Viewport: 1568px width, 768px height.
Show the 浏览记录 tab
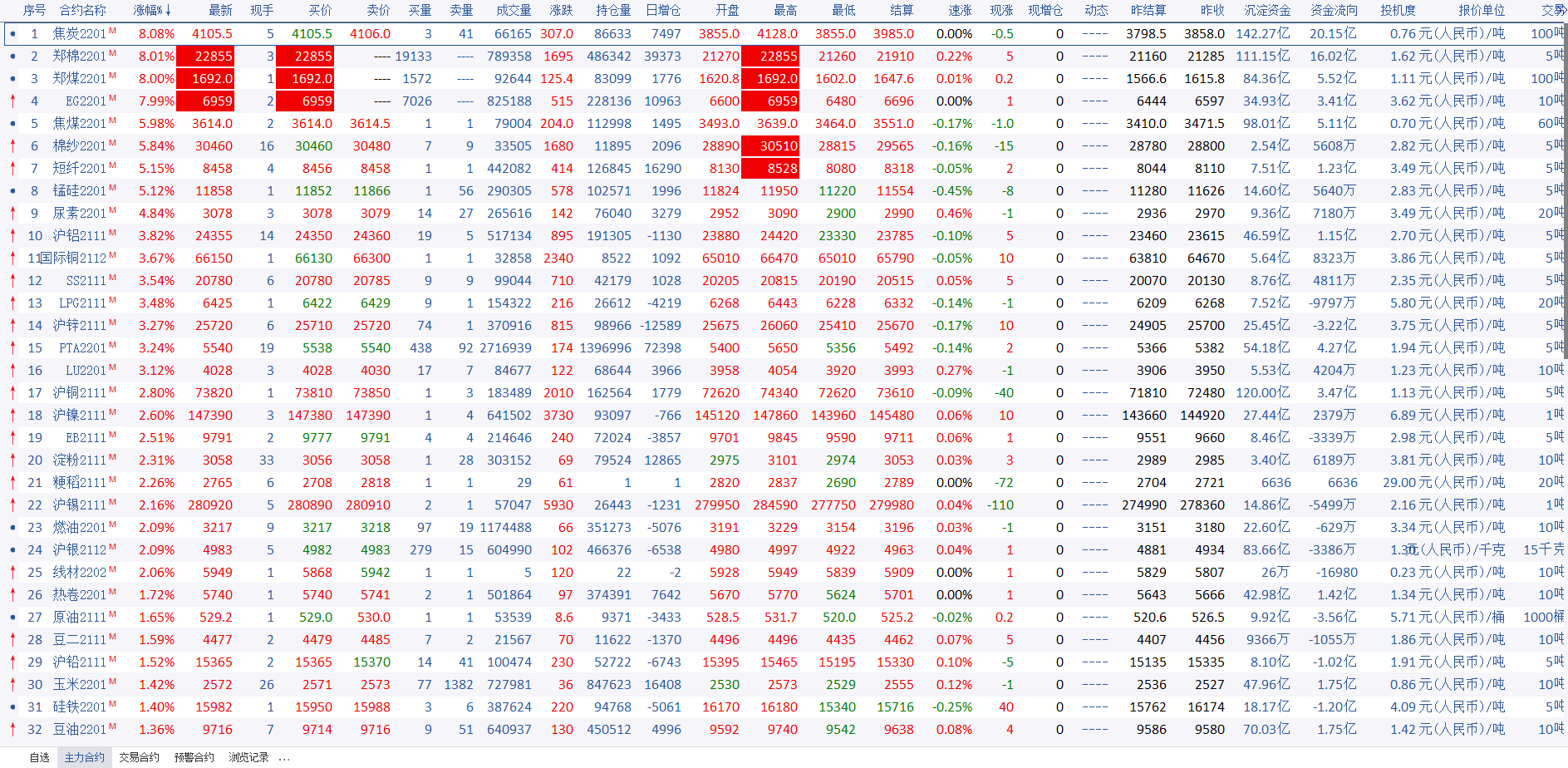tap(248, 757)
